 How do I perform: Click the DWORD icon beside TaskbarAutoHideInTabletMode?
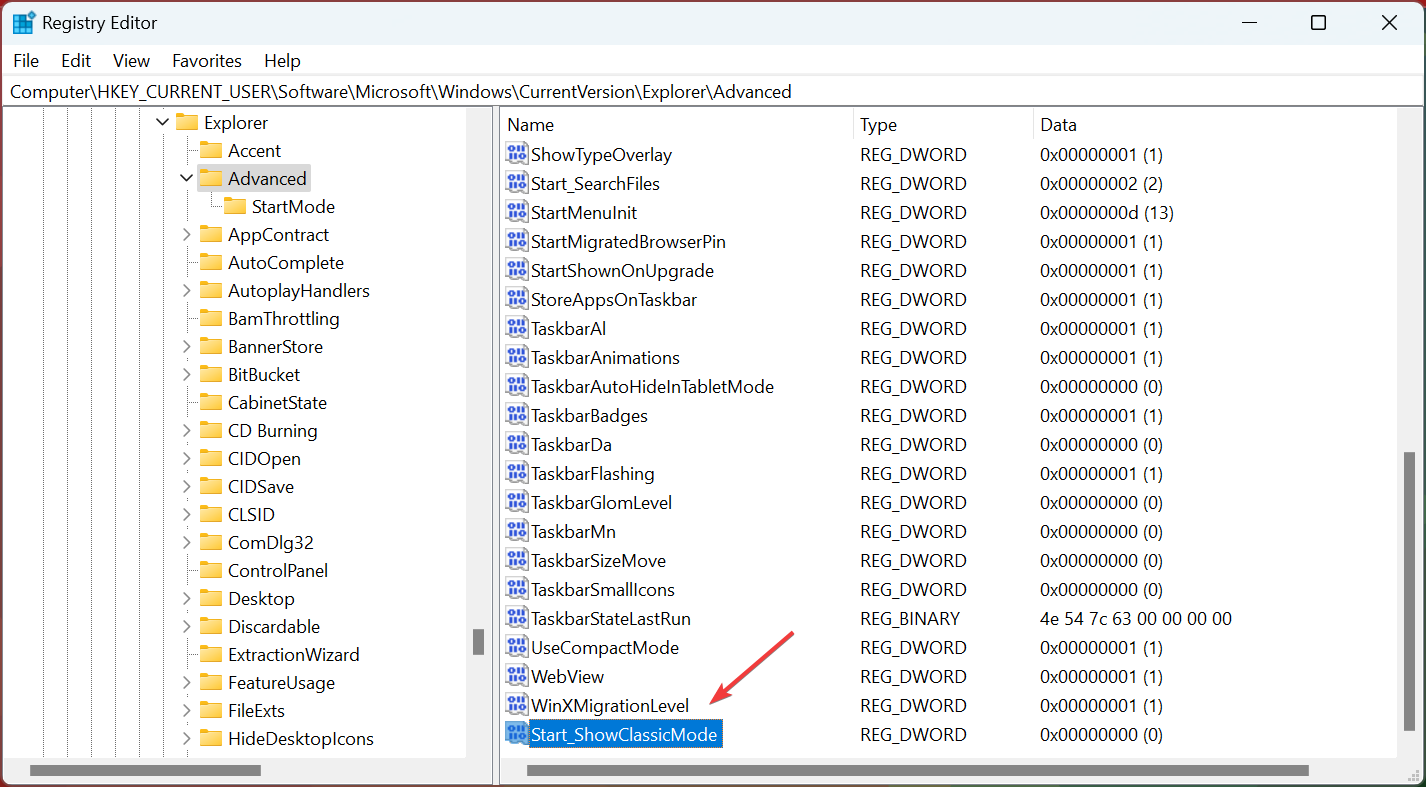(516, 386)
